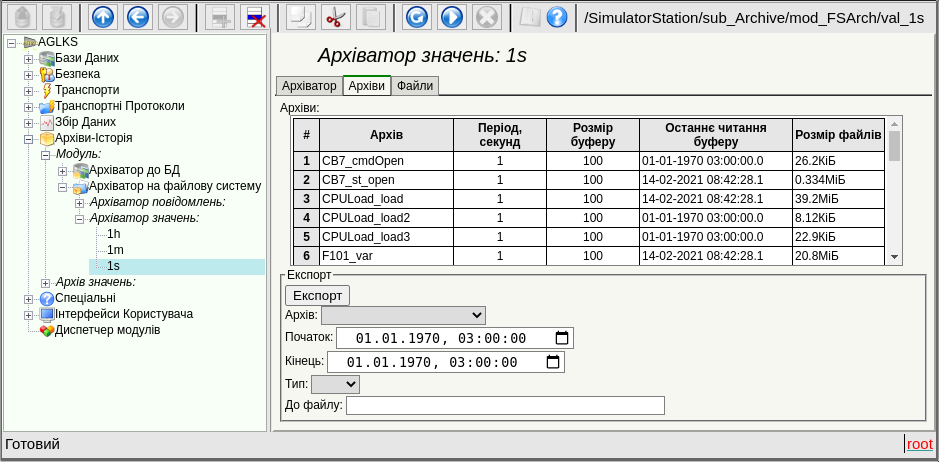Switch to the Архіватор tab
Screen dimensions: 939x462
point(309,86)
